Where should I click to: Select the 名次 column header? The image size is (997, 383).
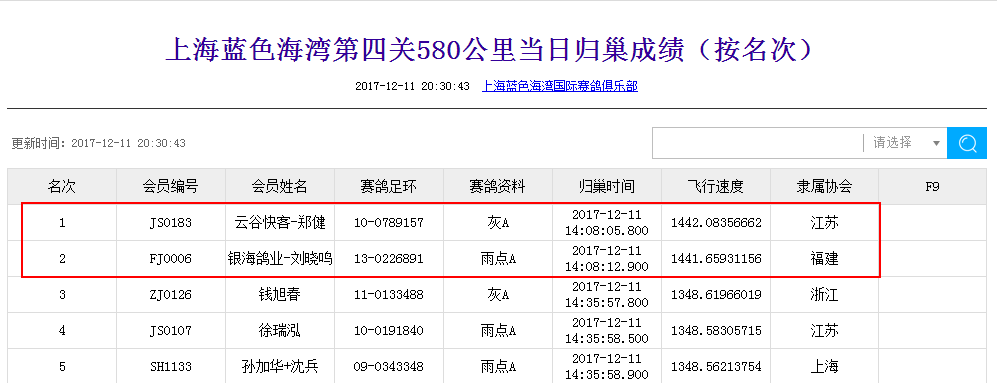click(62, 186)
